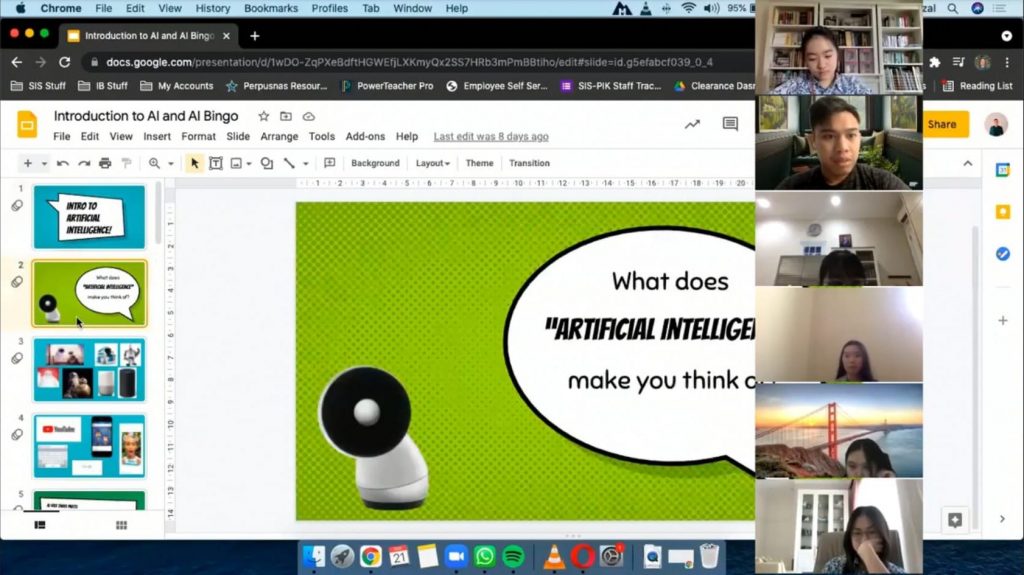Click the Shape tool icon
Viewport: 1024px width, 575px height.
tap(266, 163)
